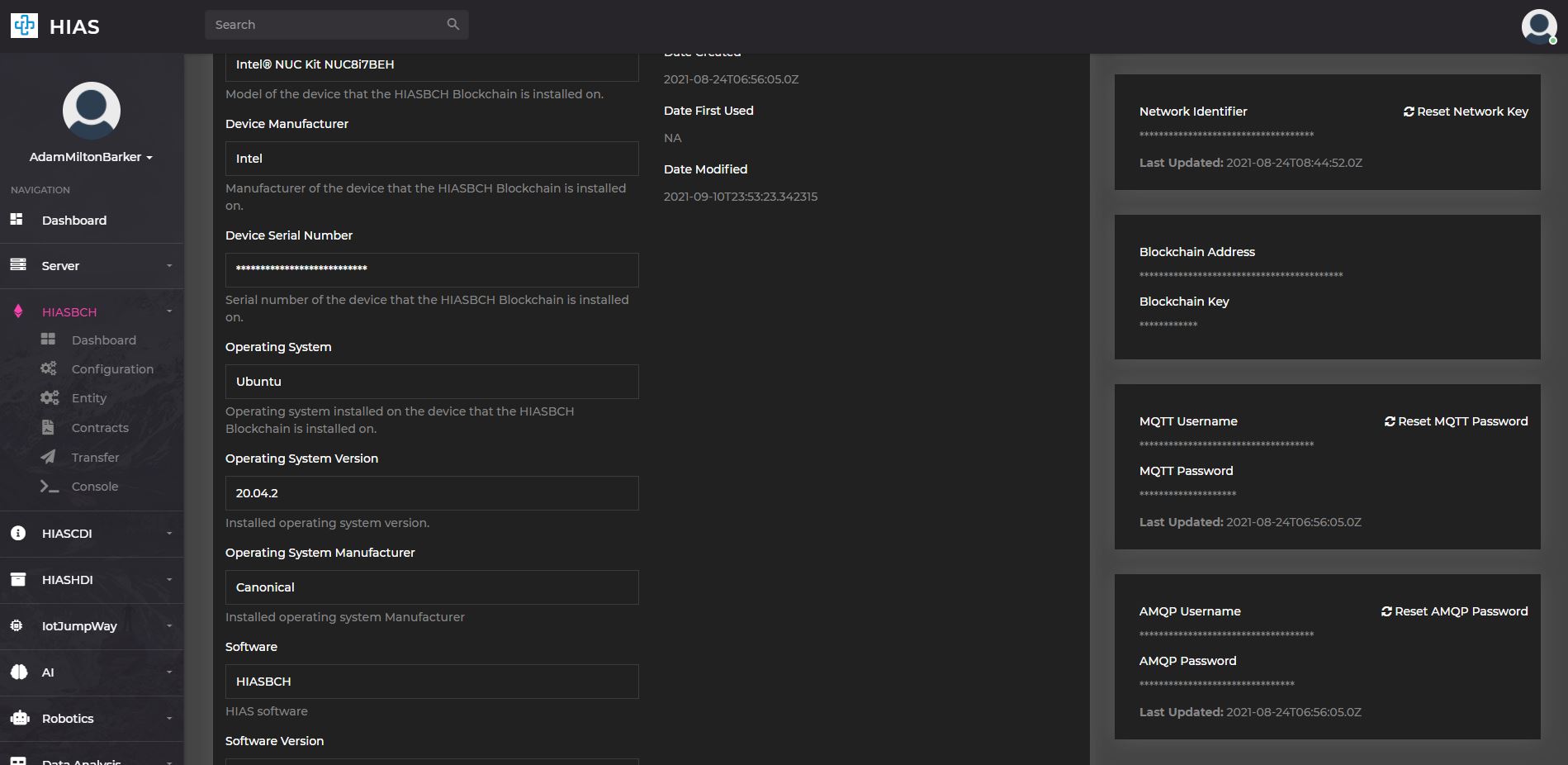This screenshot has width=1568, height=765.
Task: Click the Reset MQTT Password refresh icon
Action: 1390,421
